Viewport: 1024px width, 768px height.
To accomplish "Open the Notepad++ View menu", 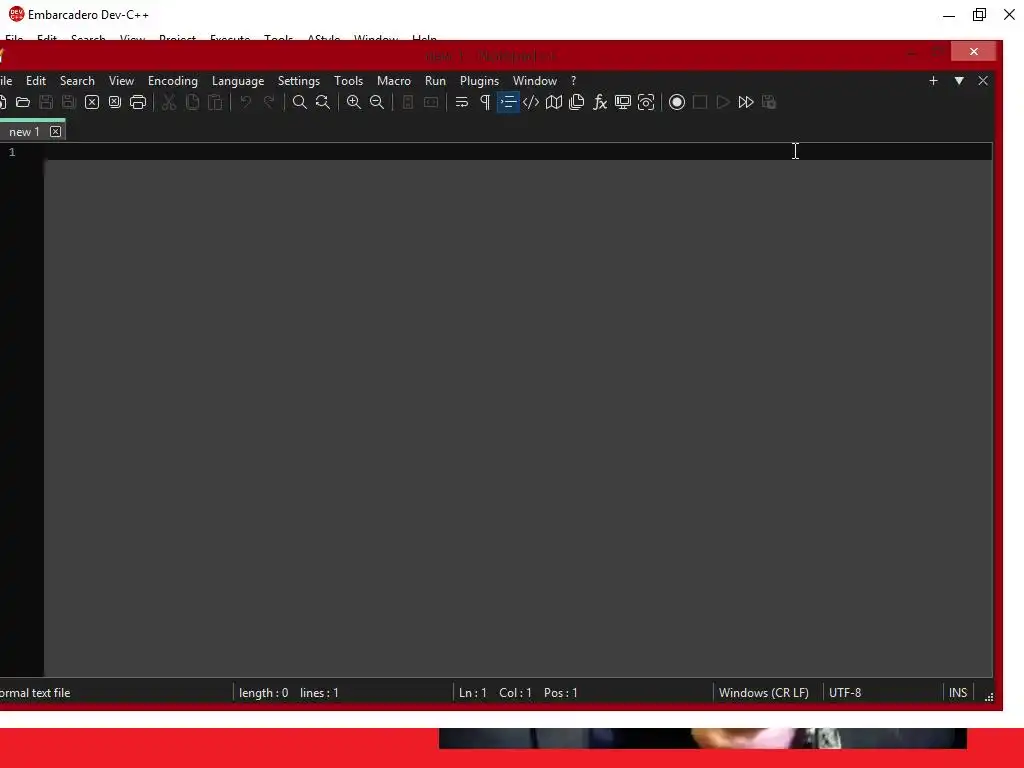I will click(121, 81).
